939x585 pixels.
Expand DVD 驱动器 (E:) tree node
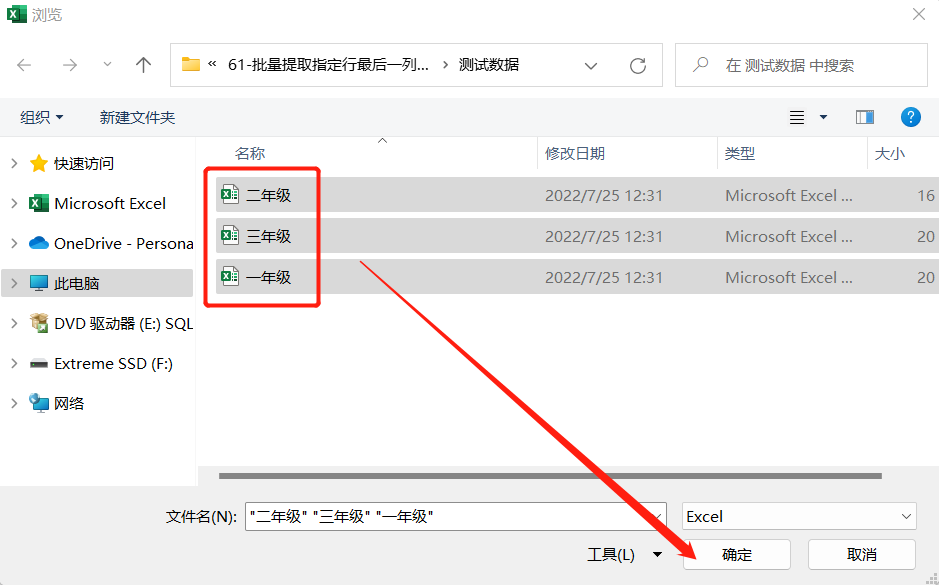(x=14, y=323)
